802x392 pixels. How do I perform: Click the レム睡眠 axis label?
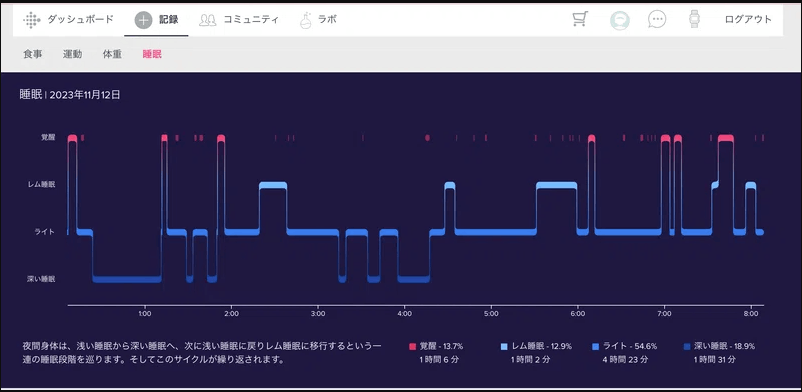[41, 184]
